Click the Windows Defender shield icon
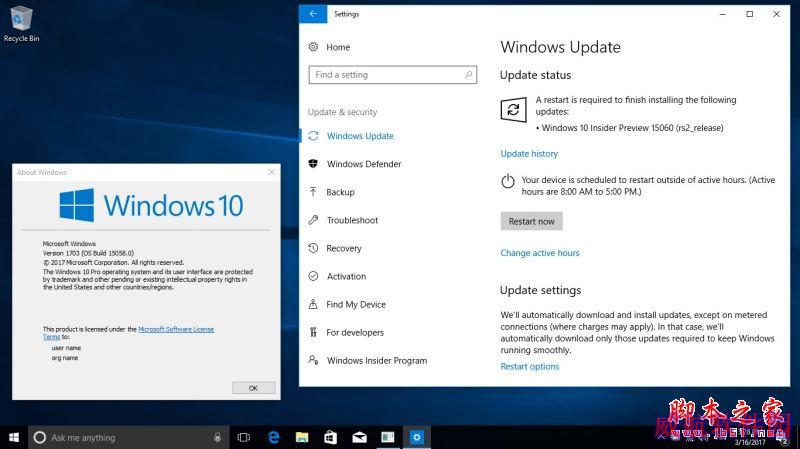The height and width of the screenshot is (449, 800). click(313, 164)
